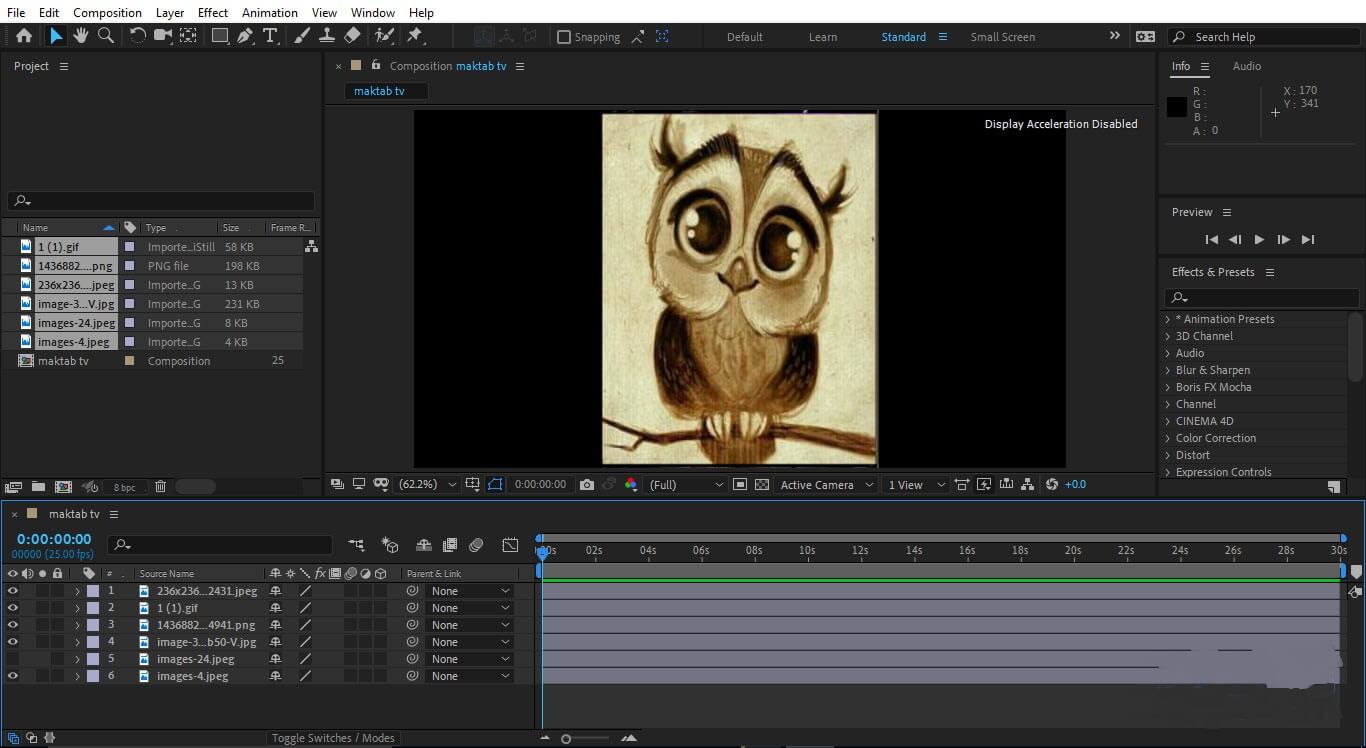Open the Composition menu
1366x748 pixels.
[x=107, y=13]
